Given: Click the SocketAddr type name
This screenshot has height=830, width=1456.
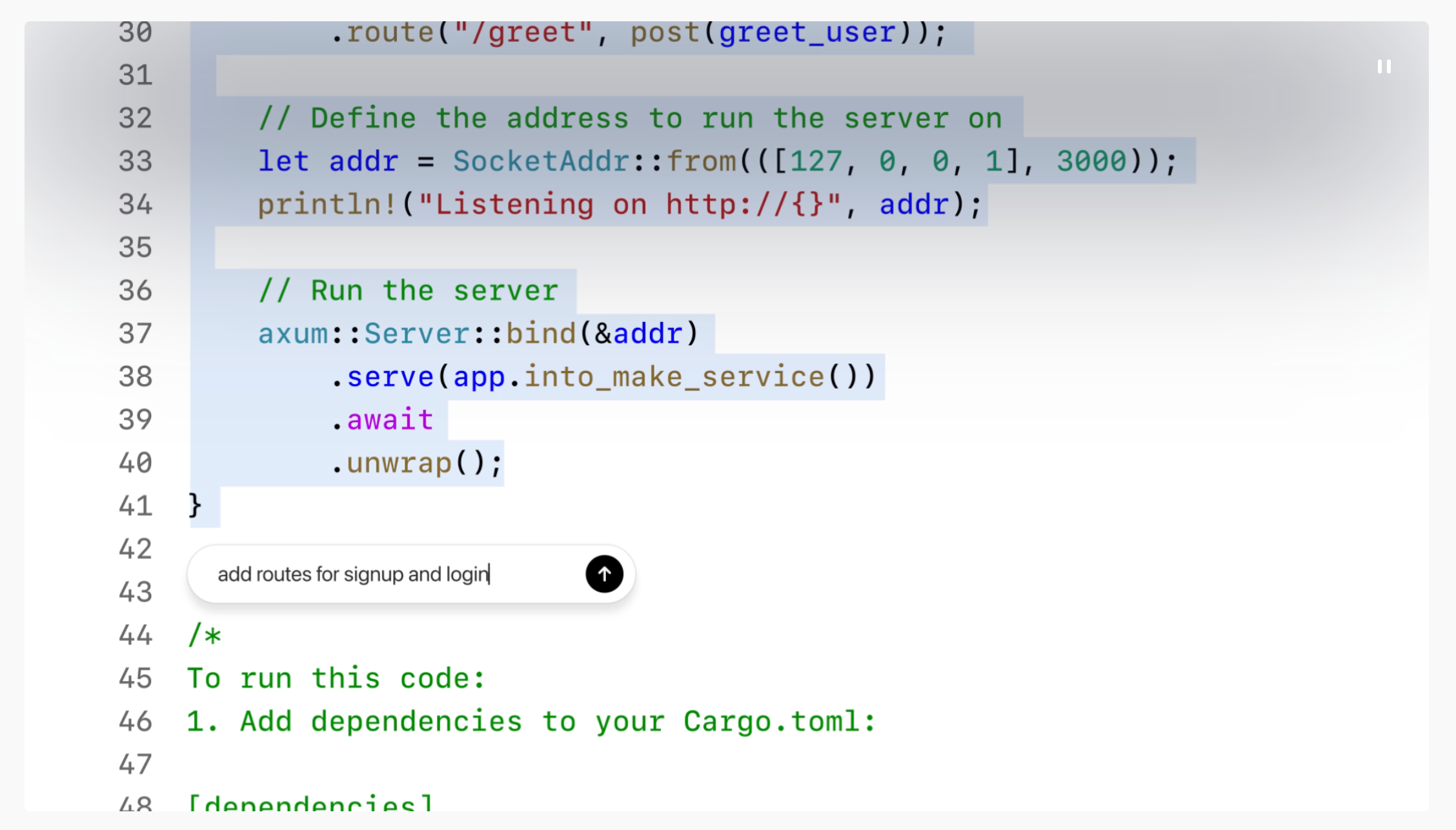Looking at the screenshot, I should tap(541, 161).
